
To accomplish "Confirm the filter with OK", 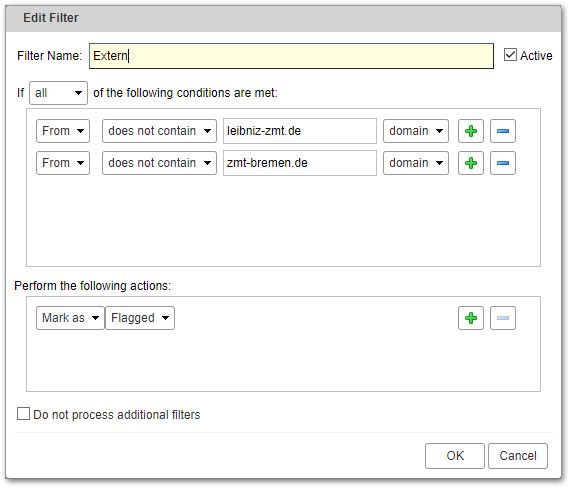I will click(x=455, y=456).
